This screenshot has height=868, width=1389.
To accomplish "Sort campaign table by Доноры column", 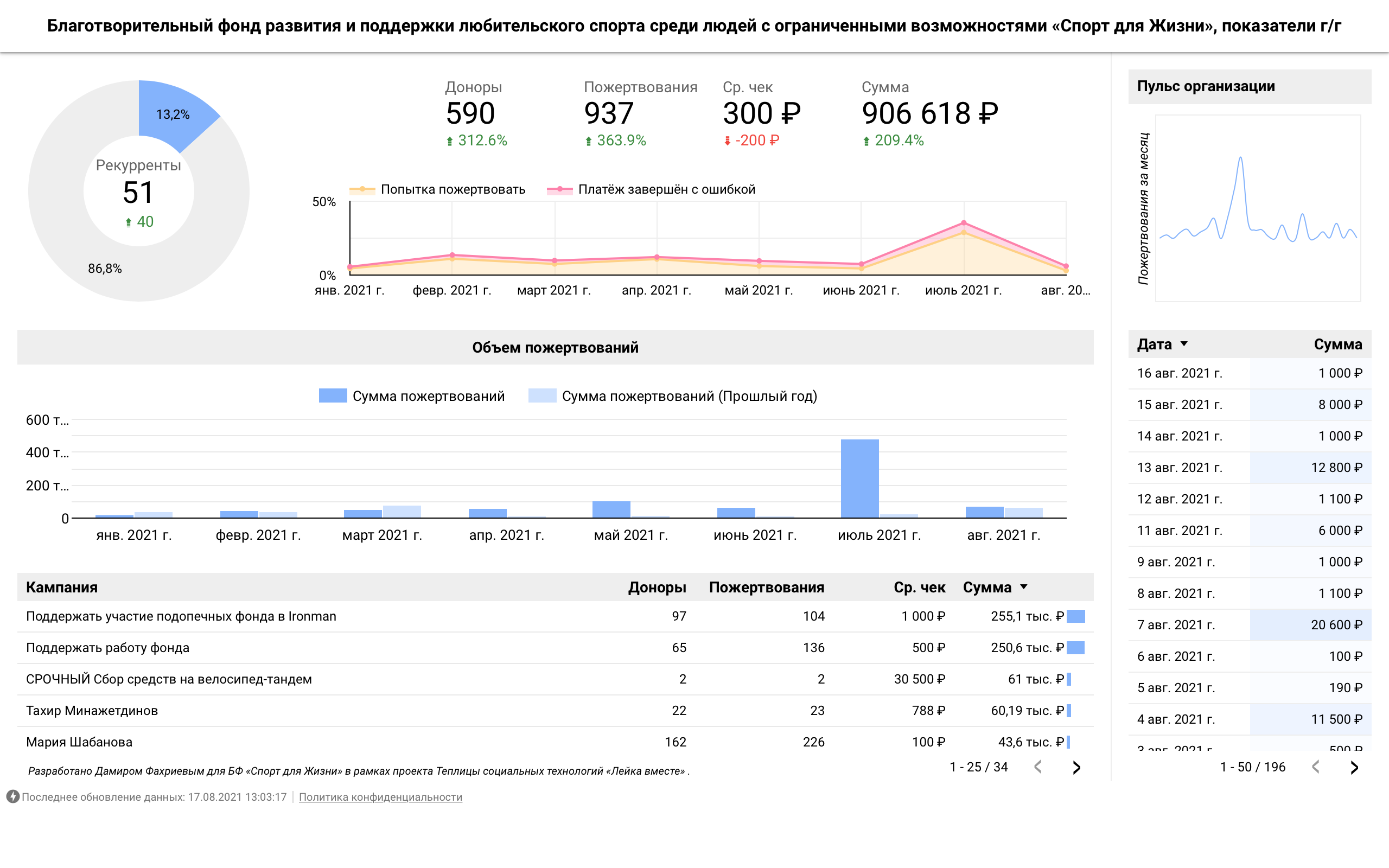I will (x=657, y=588).
